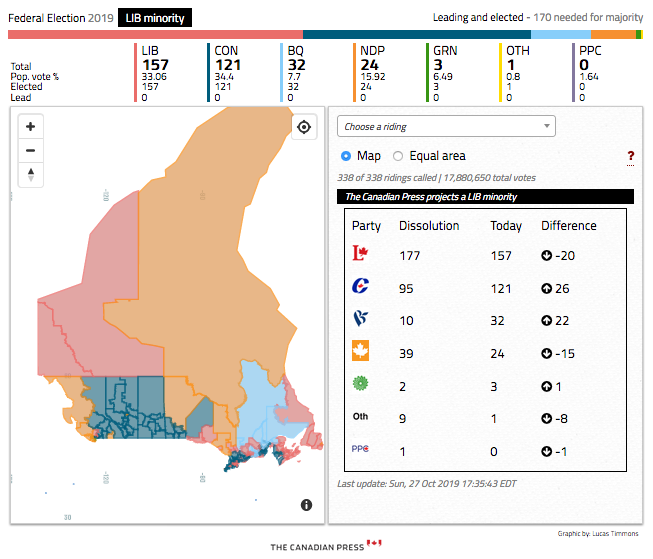Click THE CANADIAN PRESS footer link
Image resolution: width=653 pixels, height=559 pixels.
tap(317, 547)
